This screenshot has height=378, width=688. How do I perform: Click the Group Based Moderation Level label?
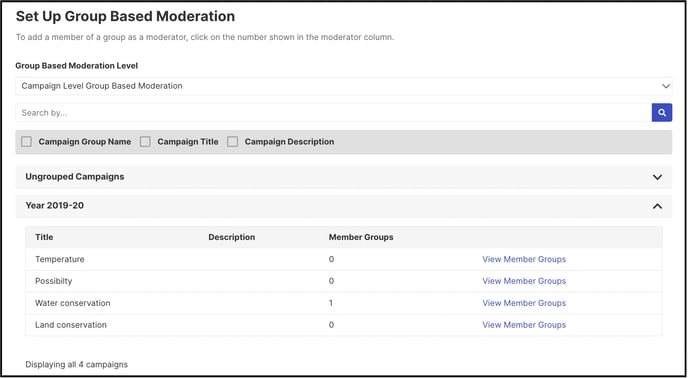(77, 66)
